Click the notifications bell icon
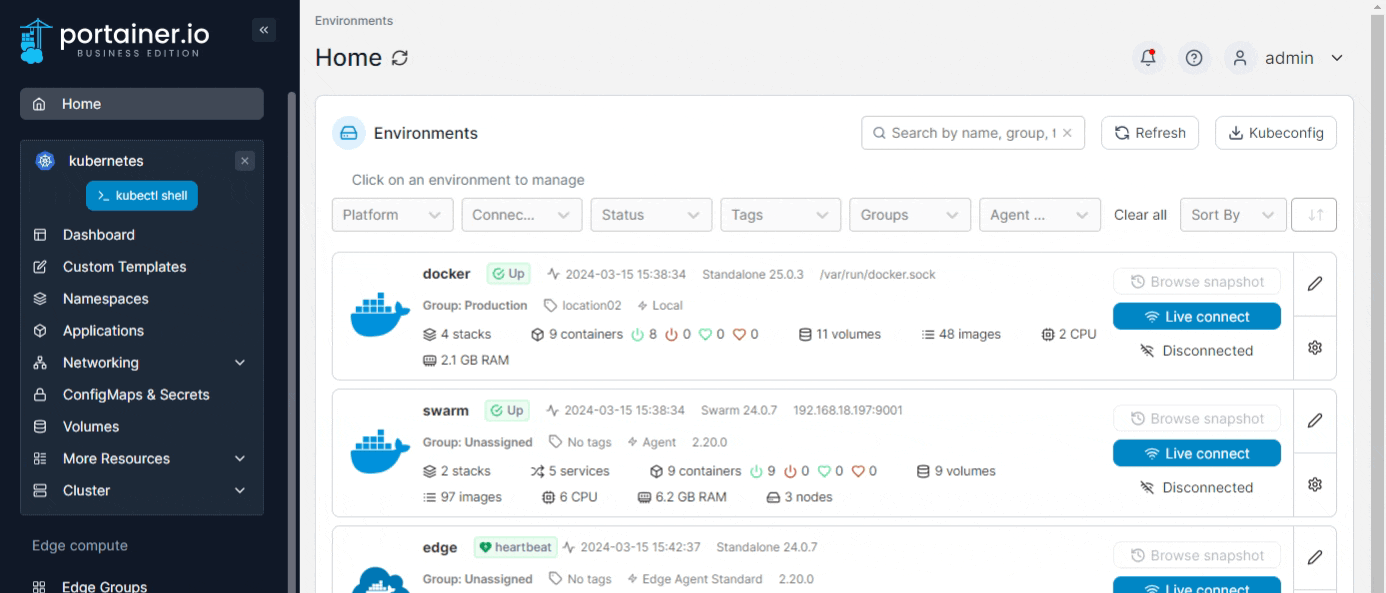This screenshot has width=1386, height=593. [1148, 58]
